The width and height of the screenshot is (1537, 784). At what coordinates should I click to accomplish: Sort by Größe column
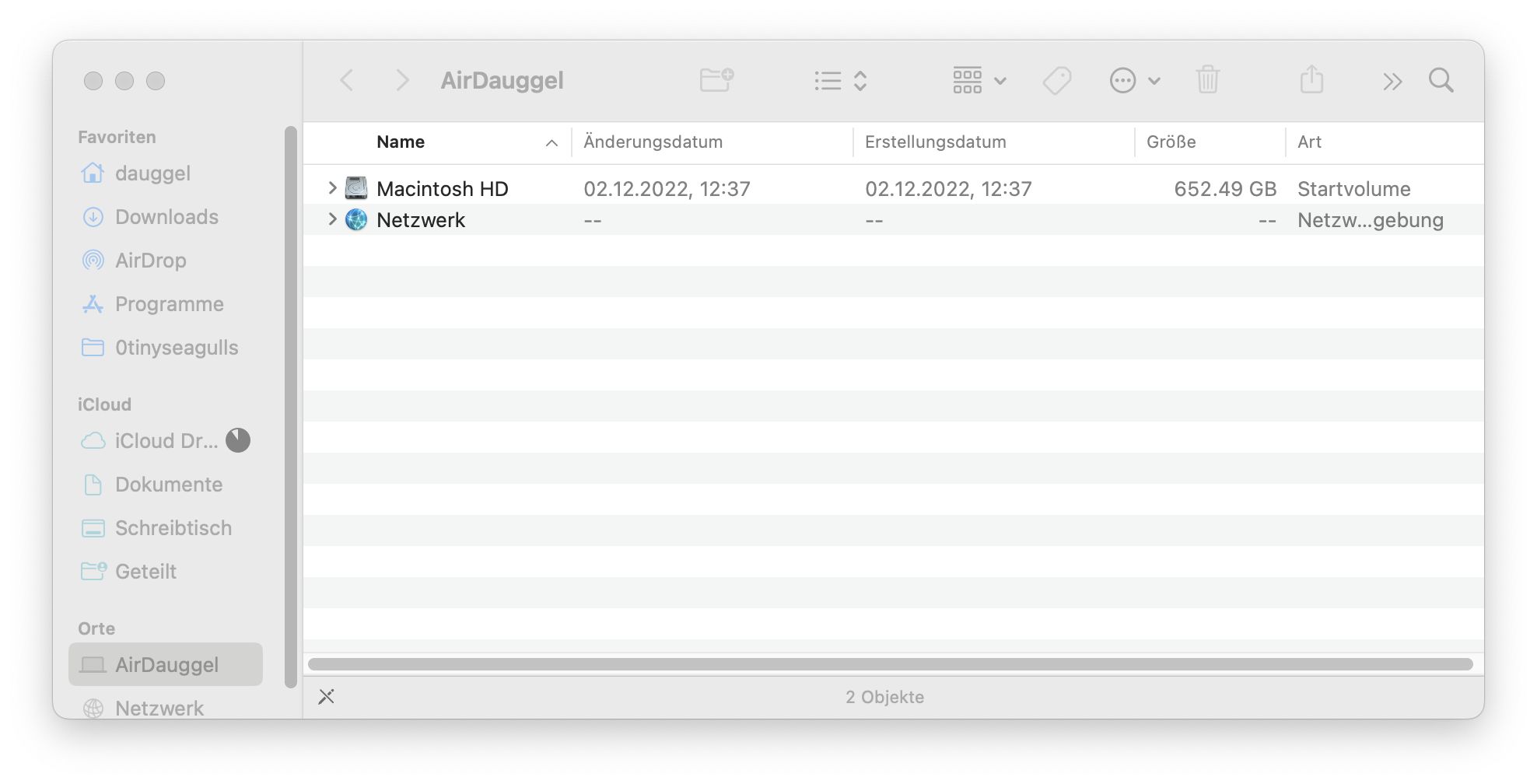(x=1171, y=142)
